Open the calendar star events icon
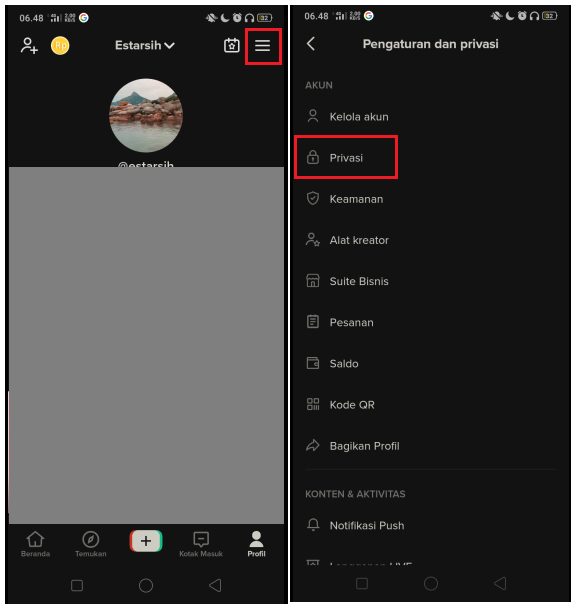578x610 pixels. pyautogui.click(x=231, y=46)
